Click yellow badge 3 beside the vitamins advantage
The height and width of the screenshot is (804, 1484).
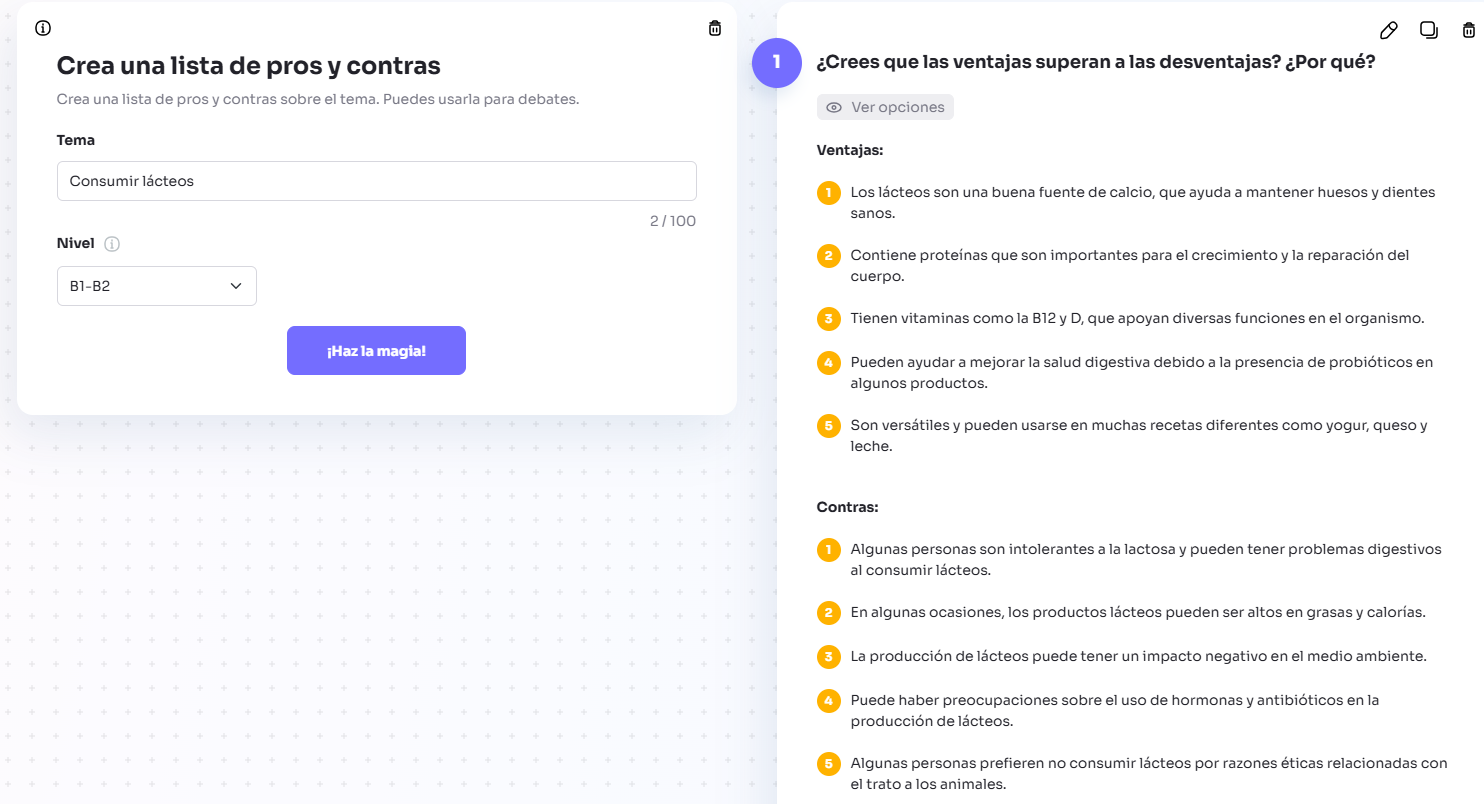pos(828,319)
